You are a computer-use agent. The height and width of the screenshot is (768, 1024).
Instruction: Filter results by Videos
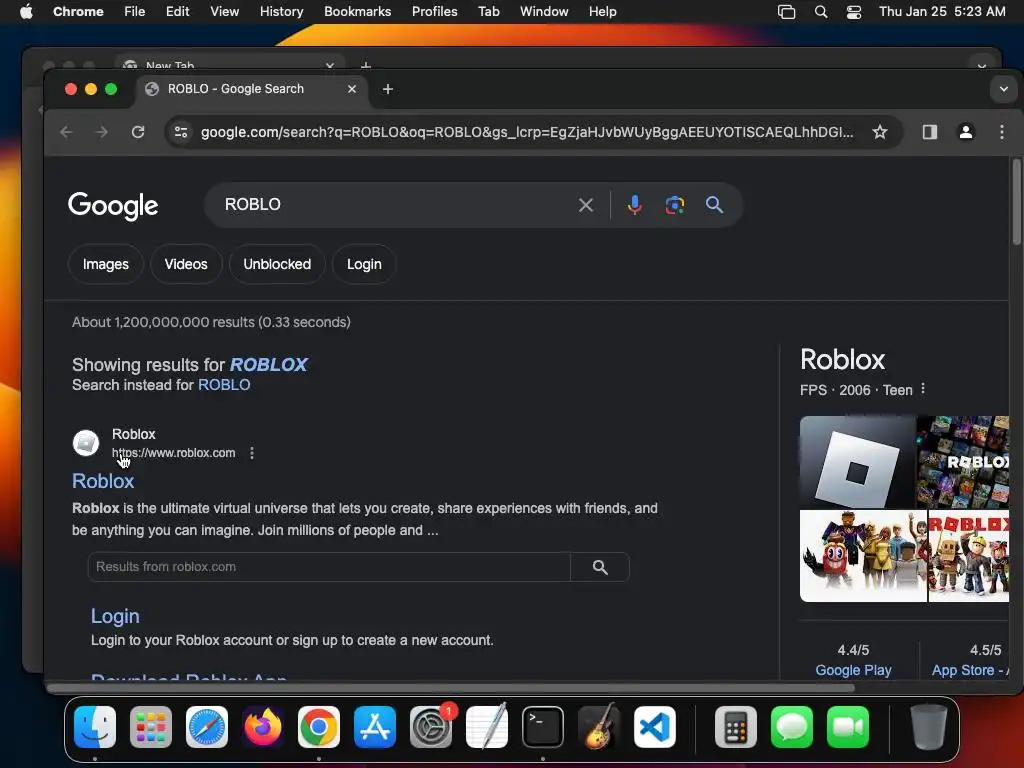pyautogui.click(x=186, y=264)
